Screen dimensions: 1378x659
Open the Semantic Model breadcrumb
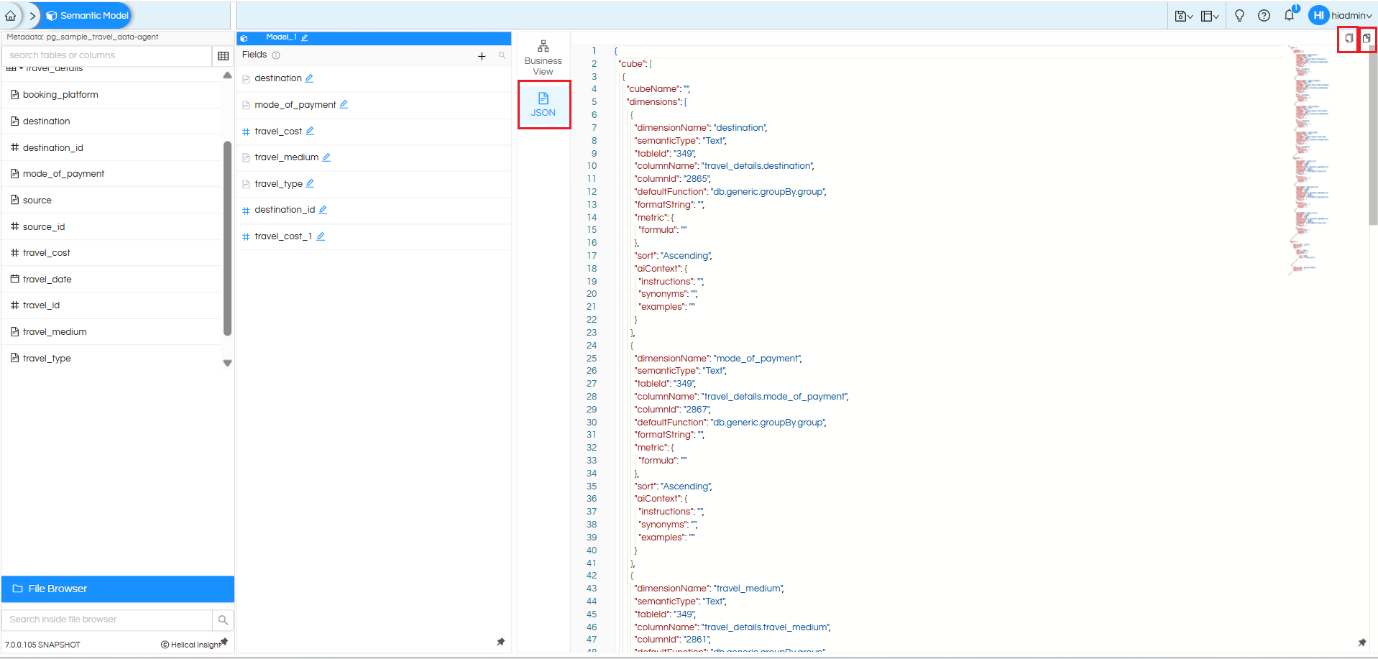[x=86, y=16]
